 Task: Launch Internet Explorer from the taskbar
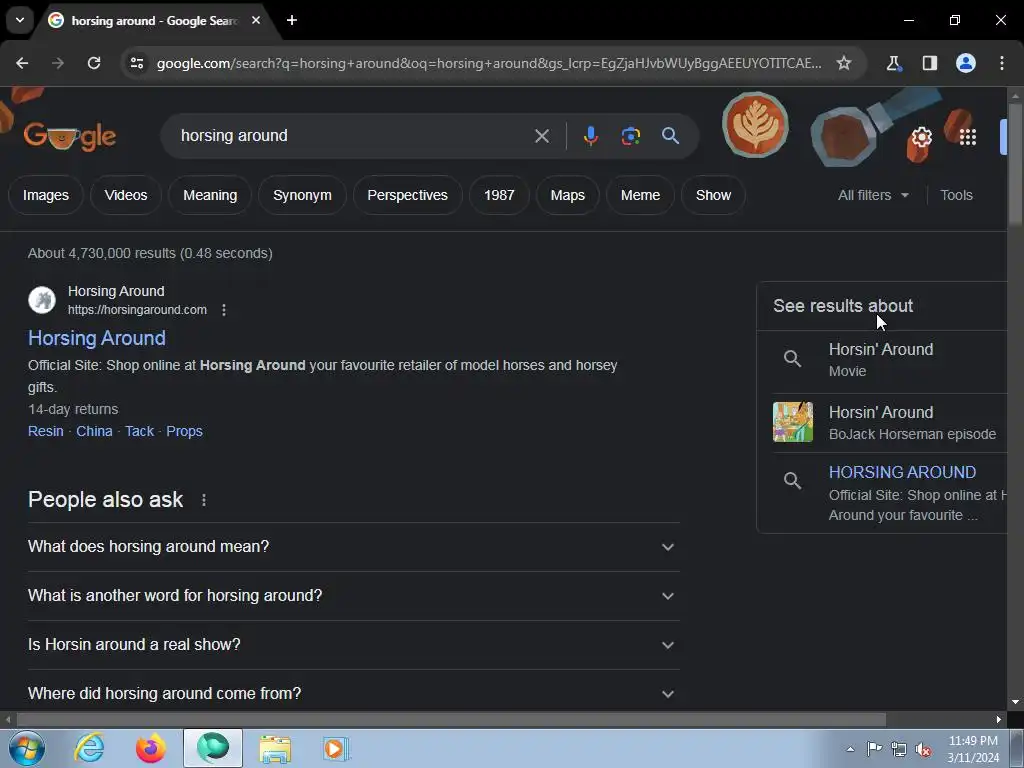(89, 748)
